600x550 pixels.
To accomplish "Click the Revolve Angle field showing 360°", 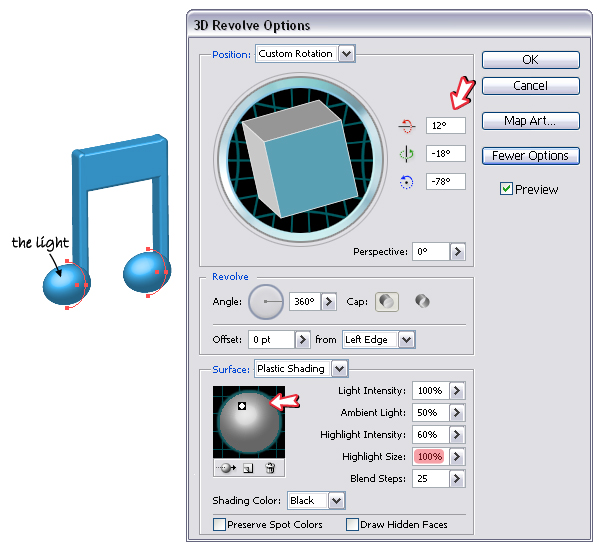I will pyautogui.click(x=305, y=302).
